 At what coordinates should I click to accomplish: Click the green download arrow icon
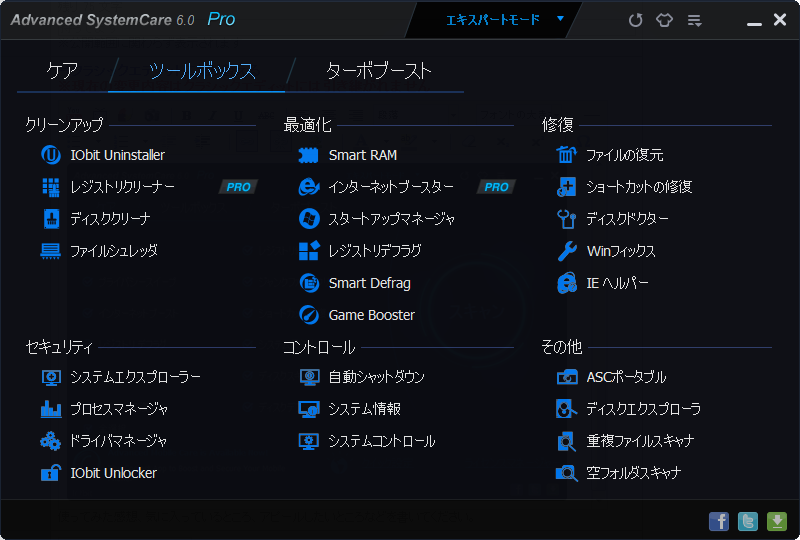click(777, 522)
